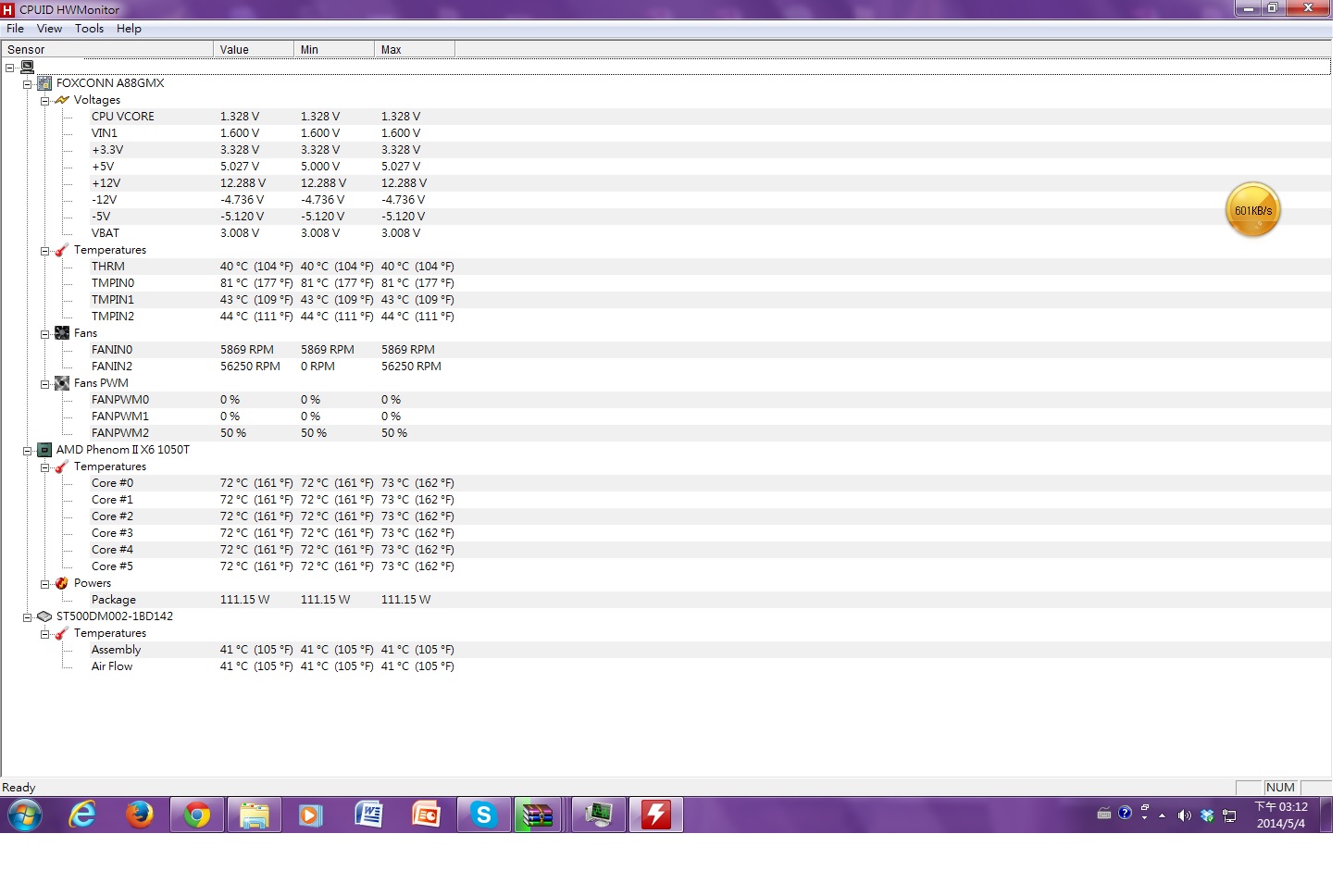Open the File menu

15,29
